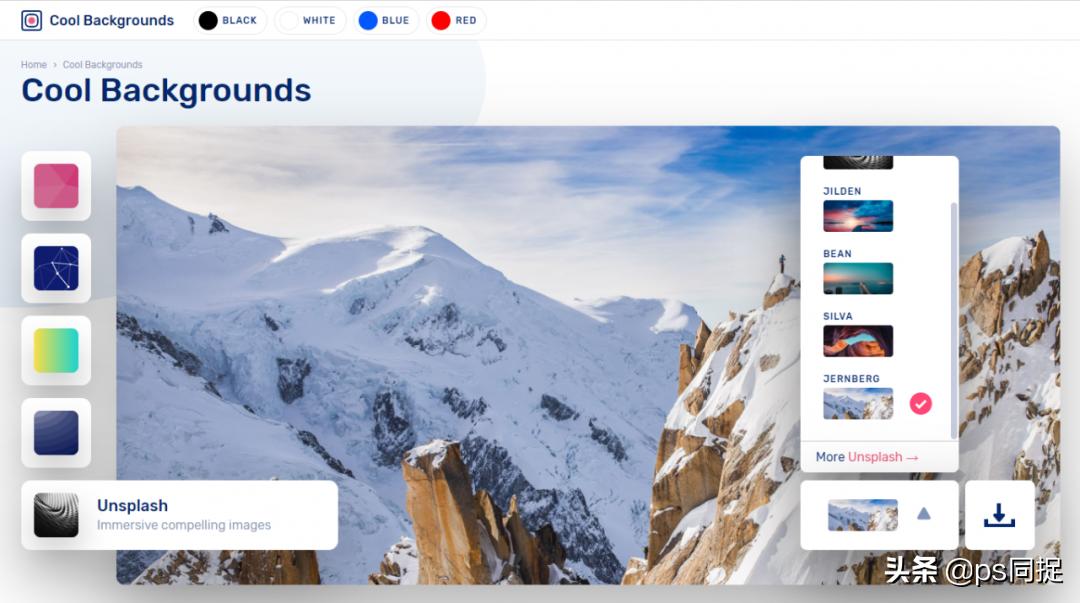Viewport: 1080px width, 603px height.
Task: Download the current background image
Action: (x=999, y=515)
